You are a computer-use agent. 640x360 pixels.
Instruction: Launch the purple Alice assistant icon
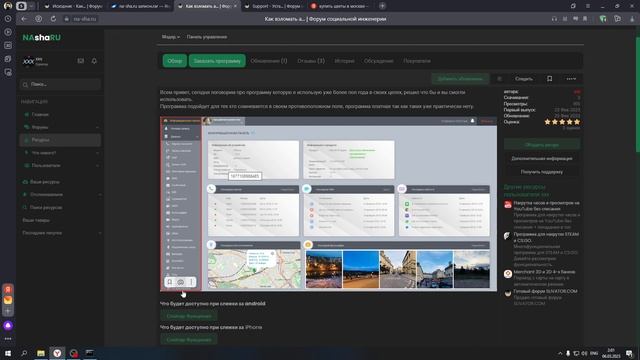8,326
